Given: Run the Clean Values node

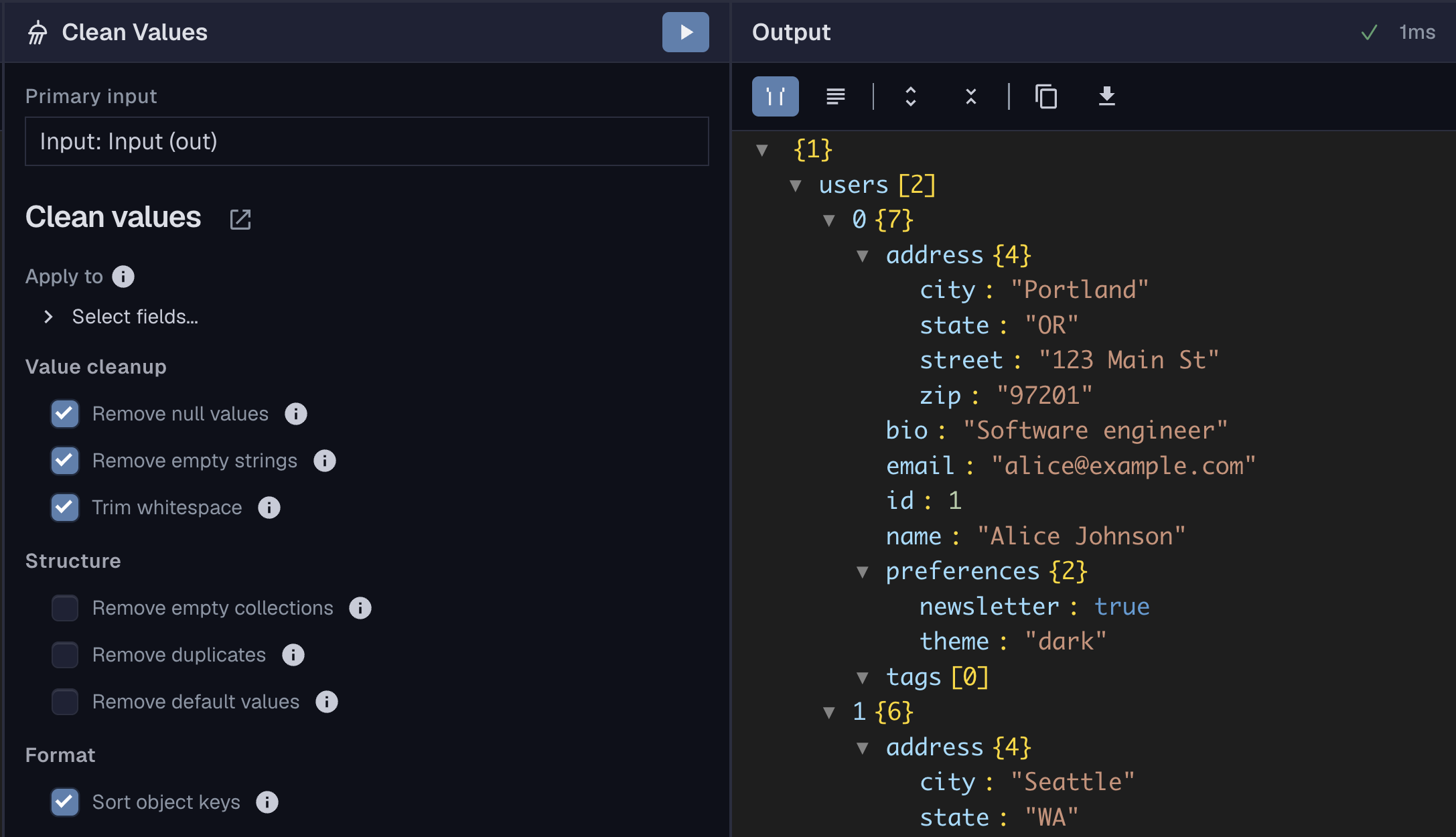Looking at the screenshot, I should [685, 32].
